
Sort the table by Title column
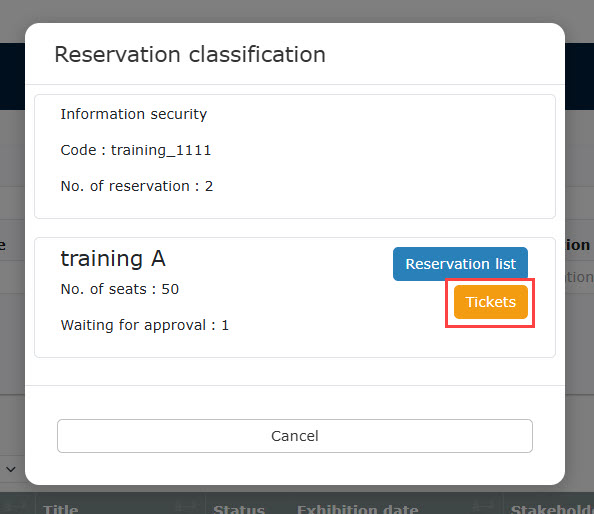point(61,509)
